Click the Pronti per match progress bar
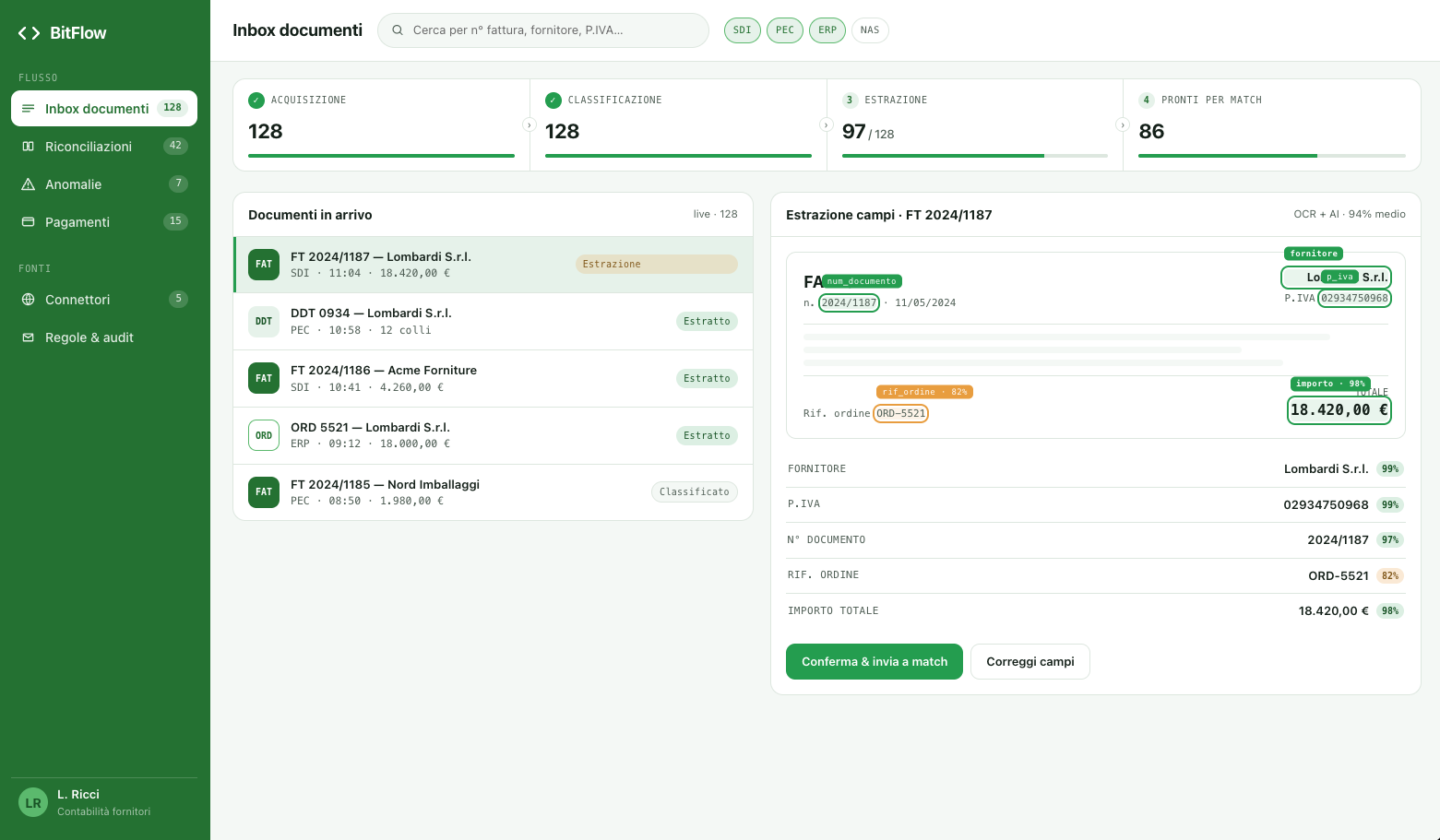Screen dimensions: 1440x840 (1272, 156)
